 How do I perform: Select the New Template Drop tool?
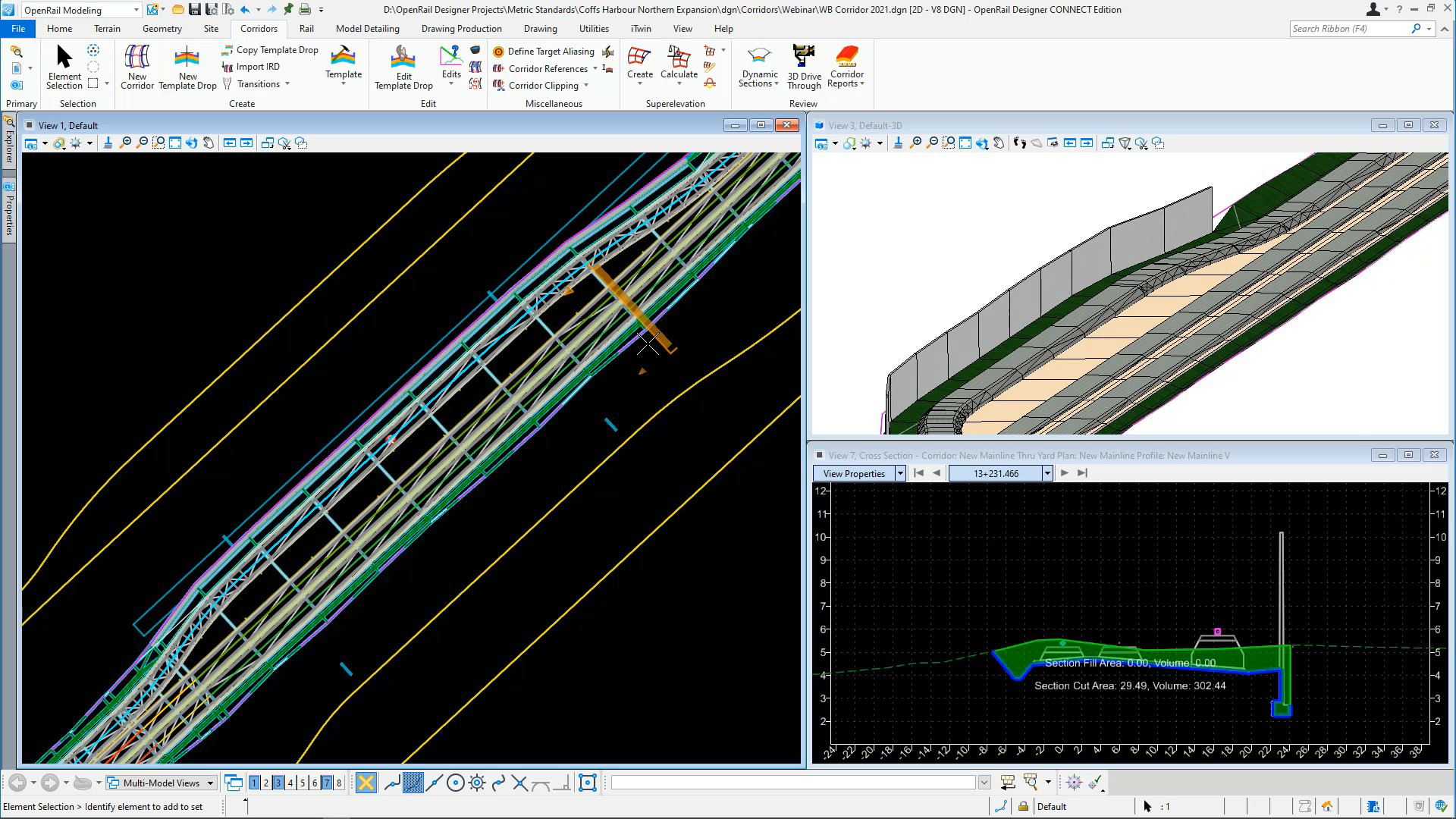pyautogui.click(x=187, y=66)
